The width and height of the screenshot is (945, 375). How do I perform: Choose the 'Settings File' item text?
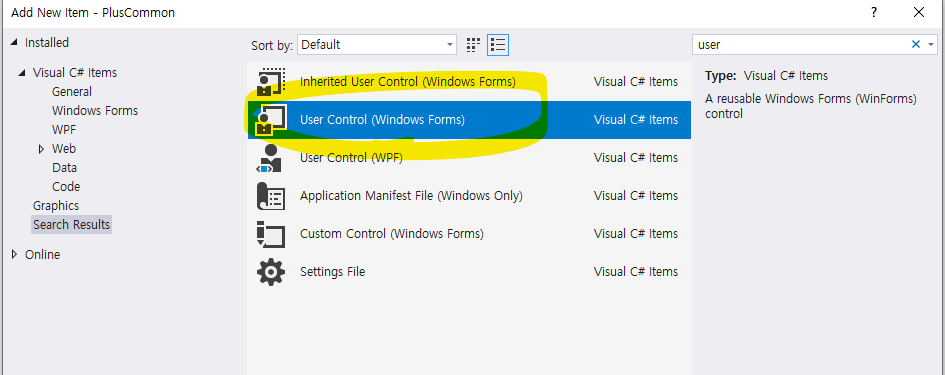[x=333, y=271]
